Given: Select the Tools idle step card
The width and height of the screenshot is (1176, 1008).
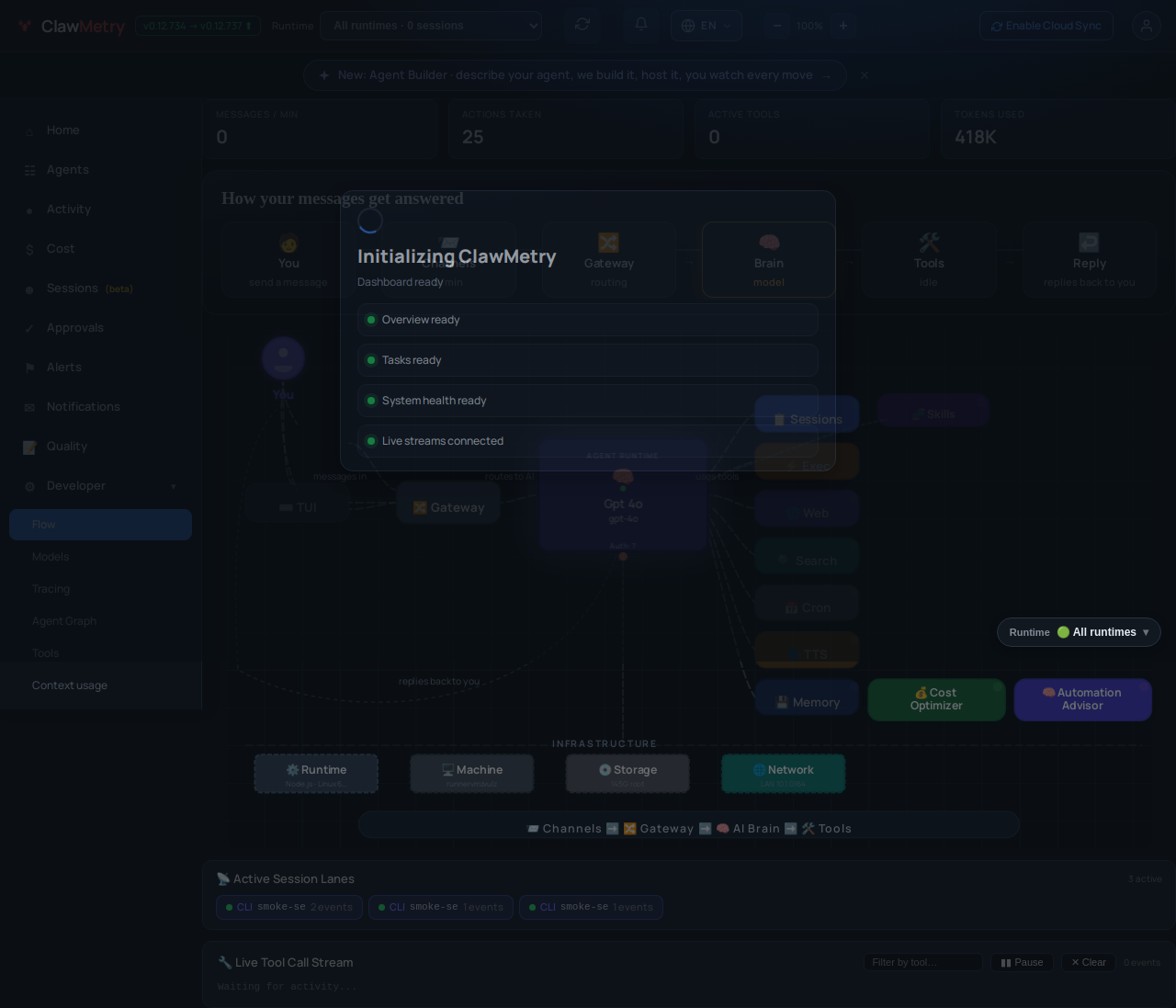Looking at the screenshot, I should coord(929,259).
